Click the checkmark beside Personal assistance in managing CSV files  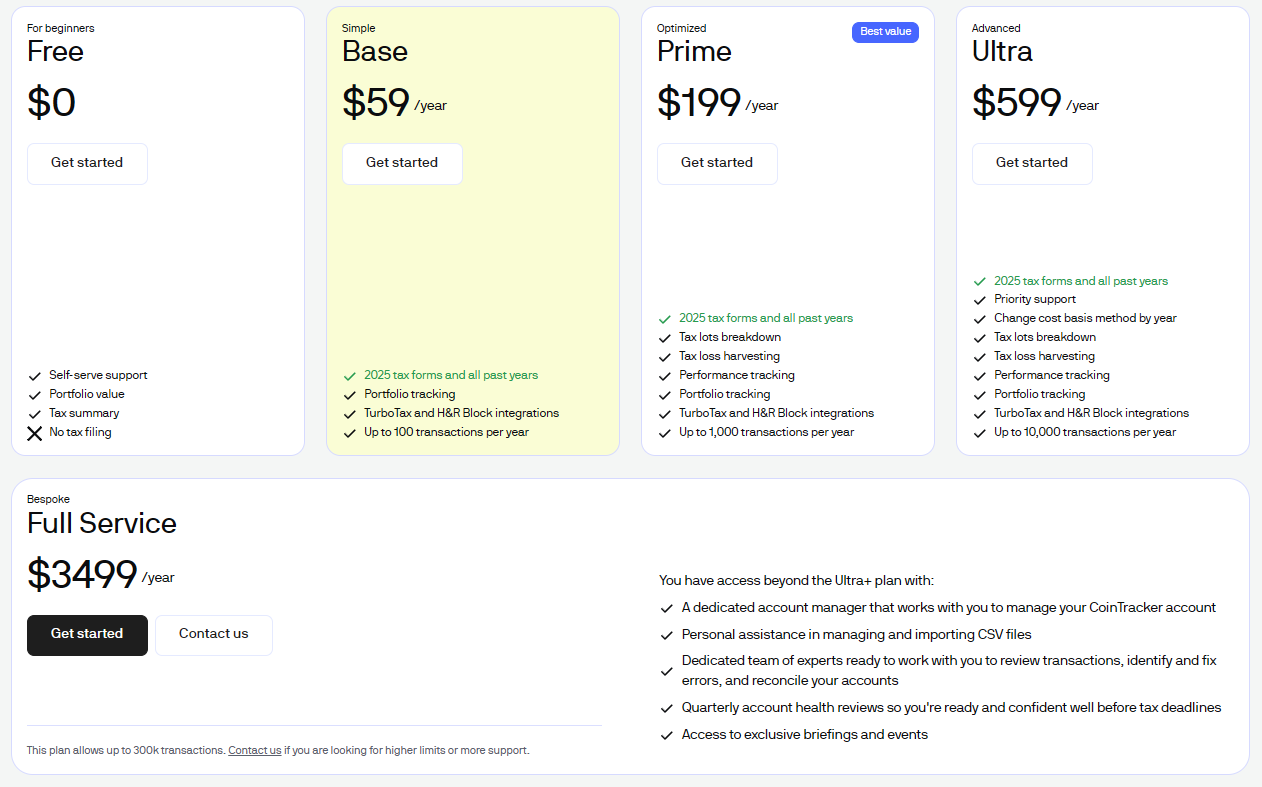[666, 635]
